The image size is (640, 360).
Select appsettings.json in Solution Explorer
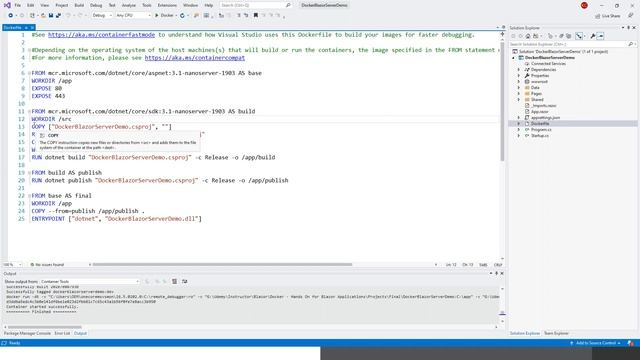point(545,118)
